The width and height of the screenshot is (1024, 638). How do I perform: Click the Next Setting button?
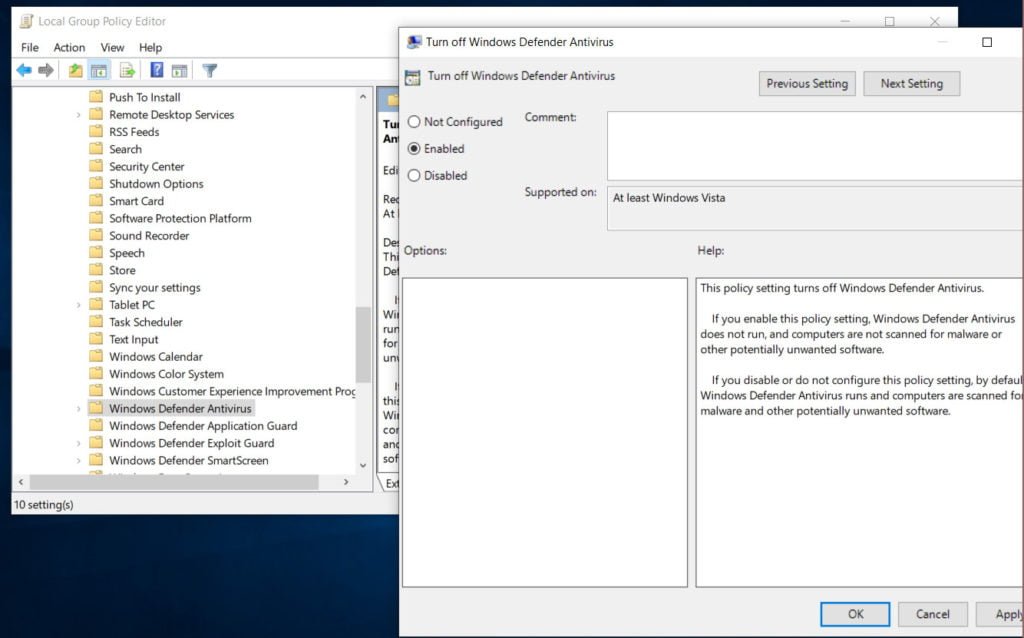tap(912, 84)
